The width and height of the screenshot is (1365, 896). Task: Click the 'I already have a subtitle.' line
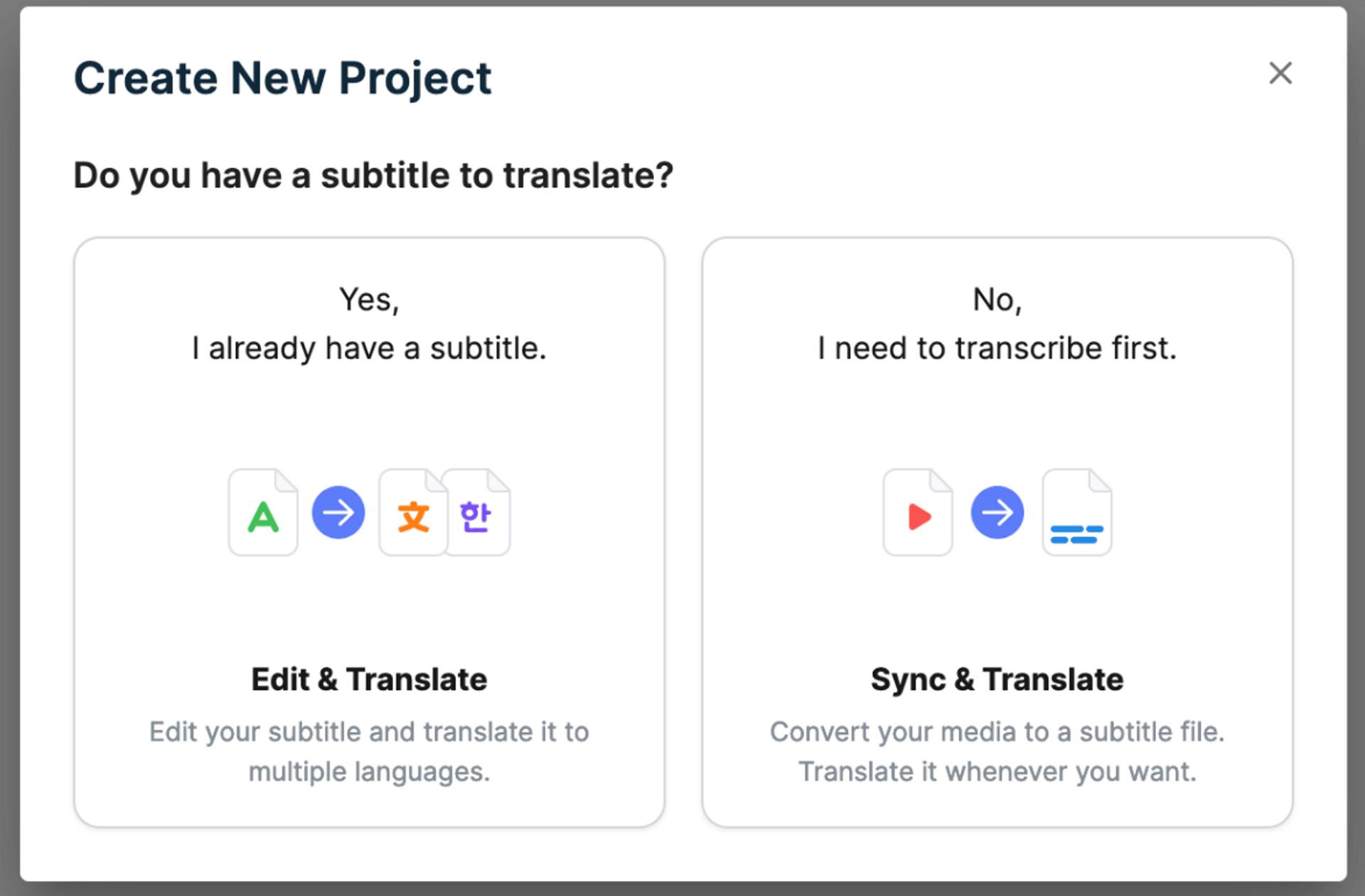369,348
